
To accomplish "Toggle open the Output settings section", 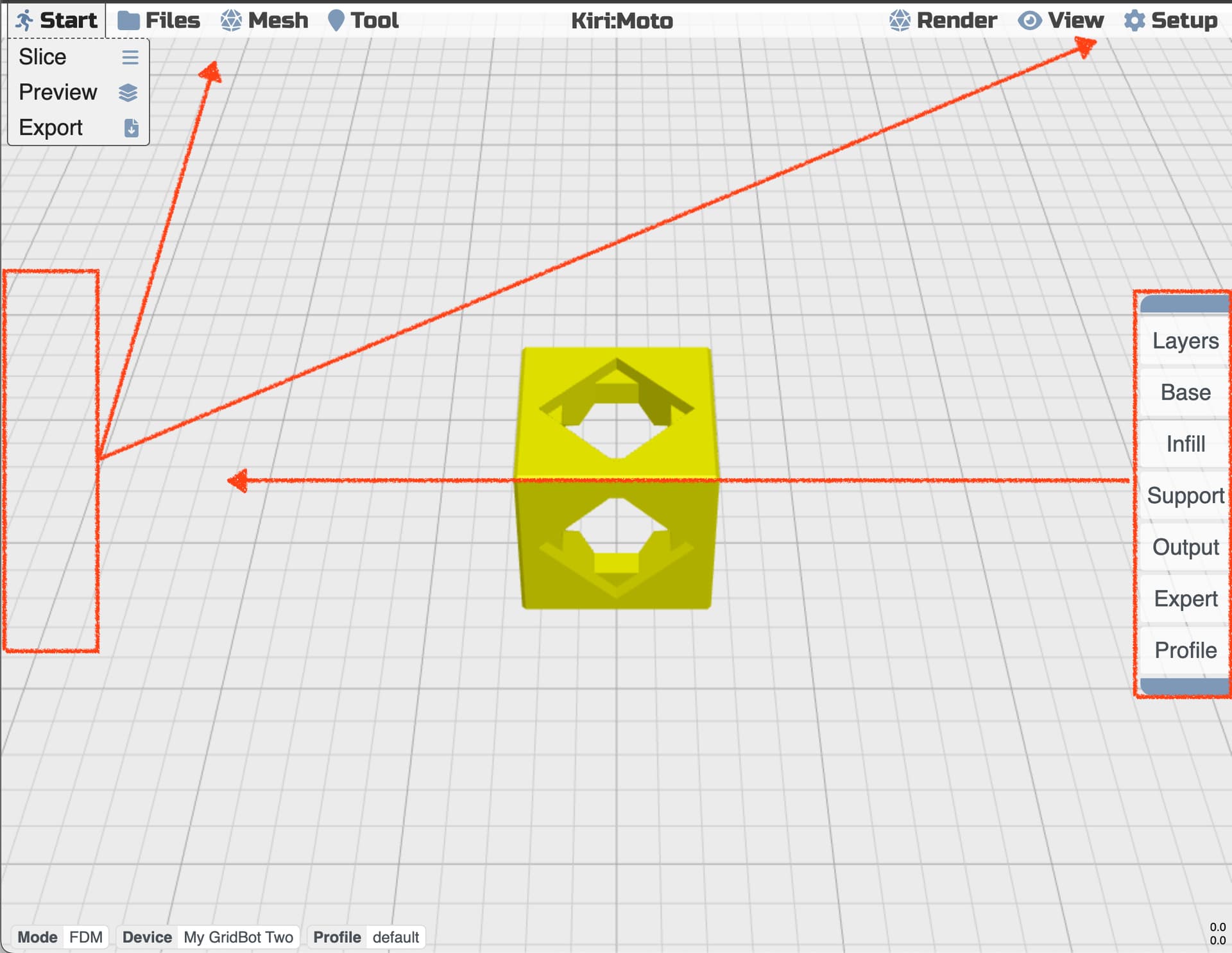I will [1185, 547].
